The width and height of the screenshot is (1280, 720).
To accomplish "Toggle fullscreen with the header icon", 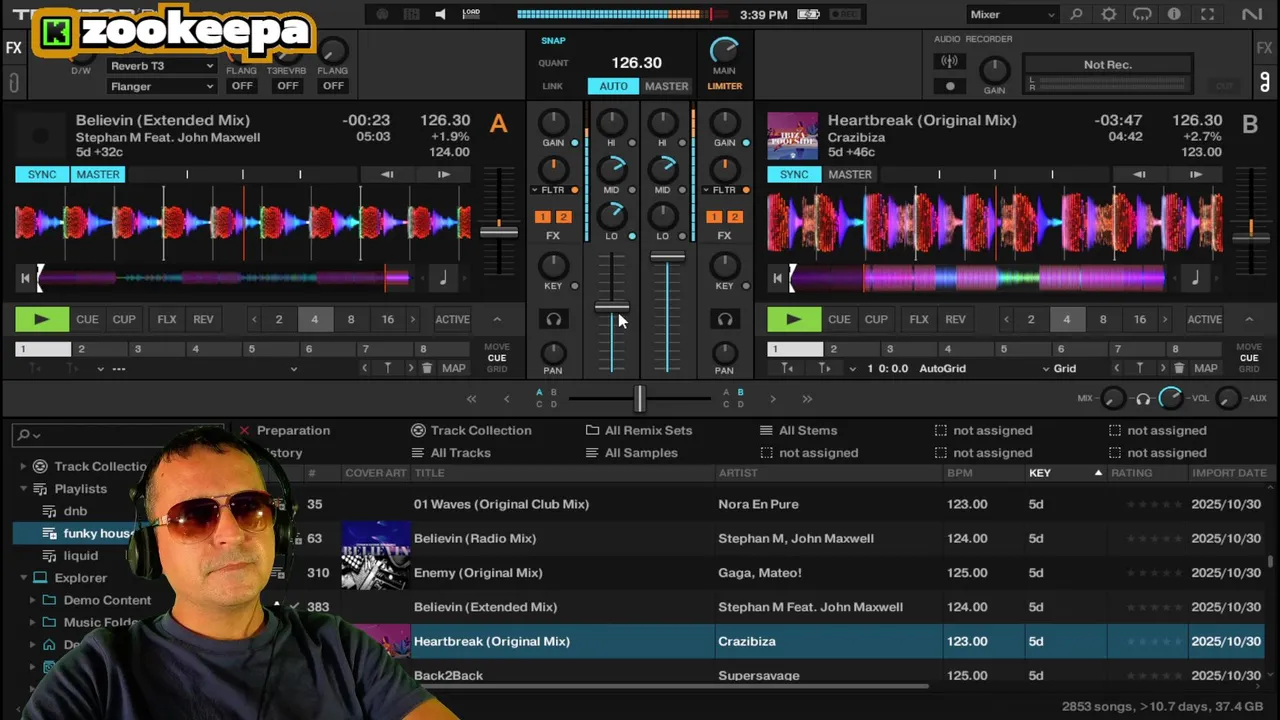I will [x=1208, y=15].
